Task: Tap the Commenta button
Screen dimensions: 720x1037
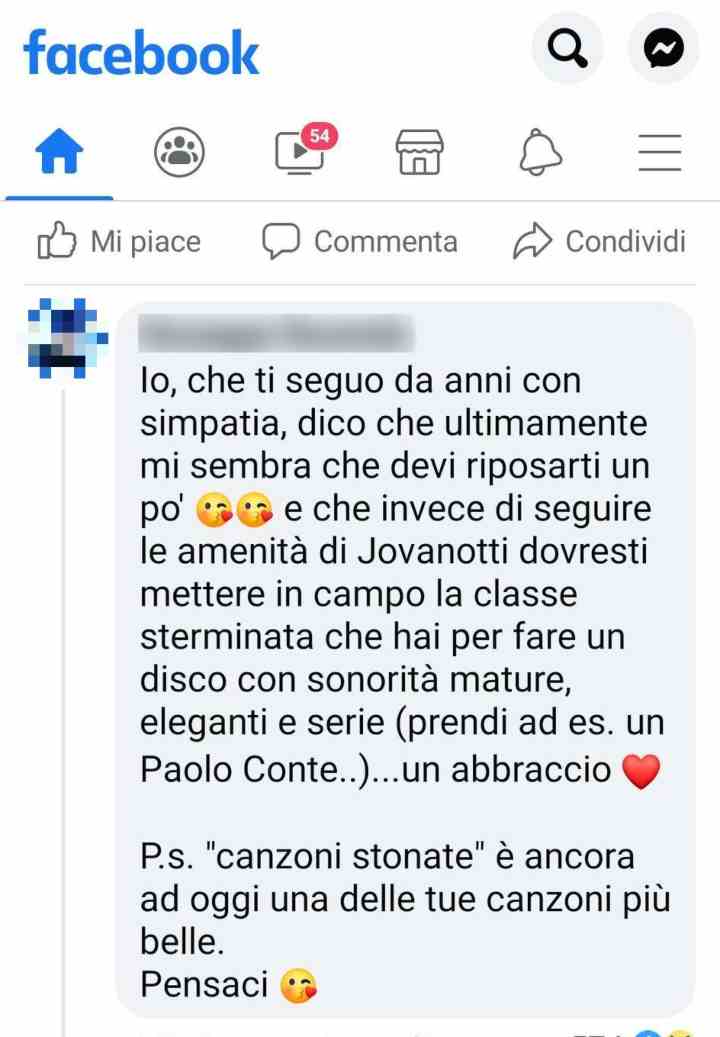Action: tap(360, 241)
